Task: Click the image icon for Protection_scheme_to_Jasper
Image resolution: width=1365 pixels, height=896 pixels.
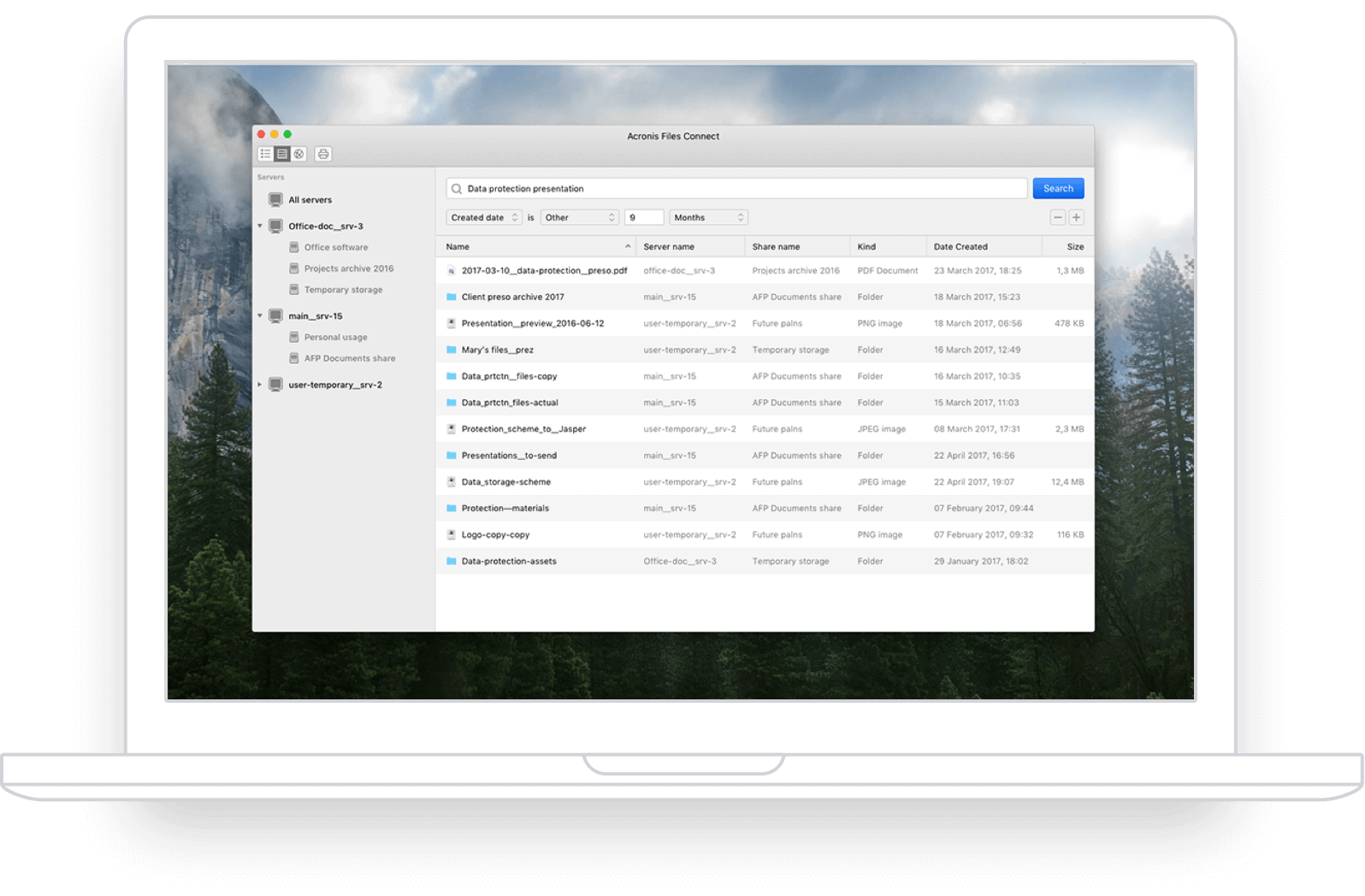Action: 451,429
